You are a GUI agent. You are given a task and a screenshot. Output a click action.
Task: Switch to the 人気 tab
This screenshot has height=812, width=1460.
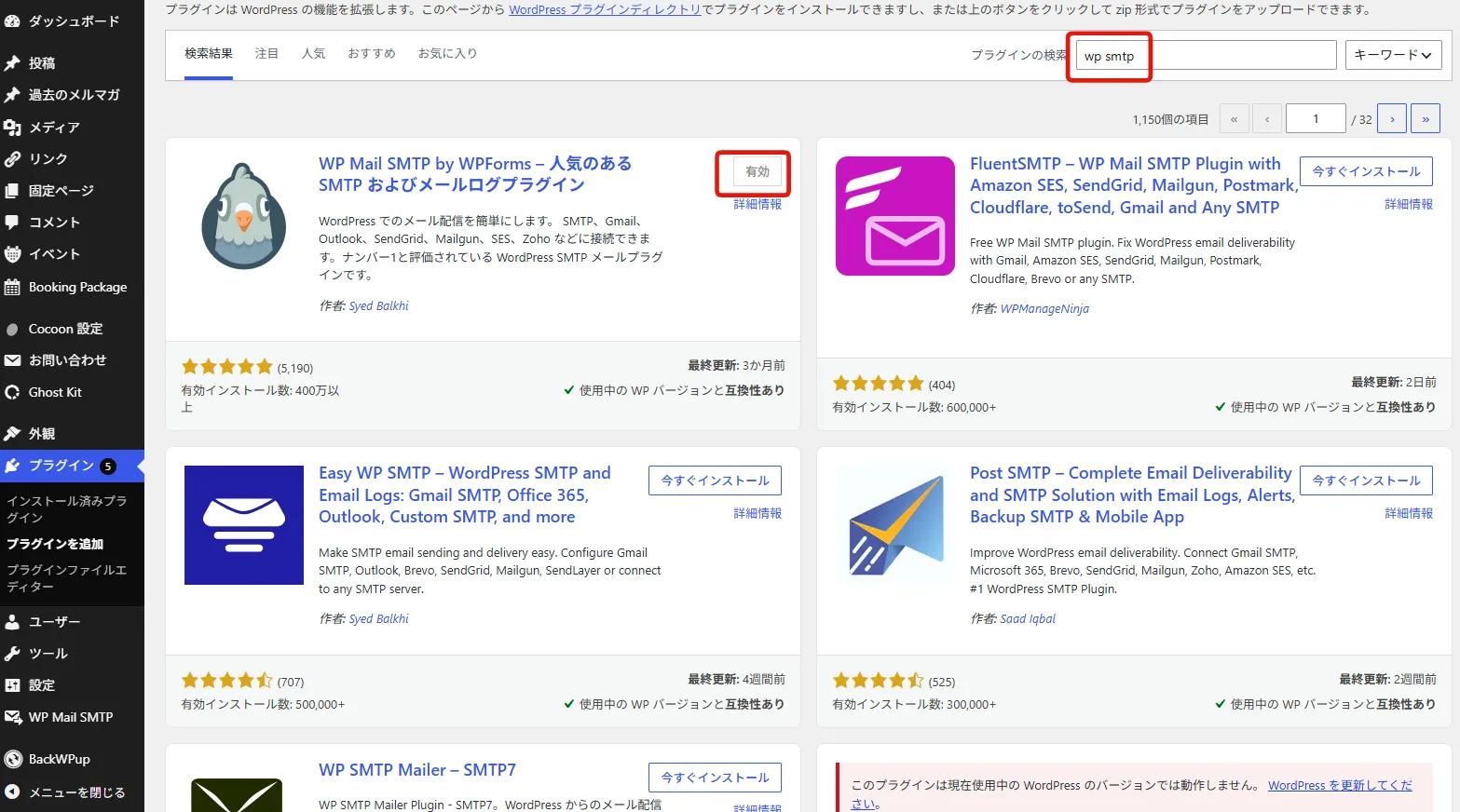tap(314, 54)
